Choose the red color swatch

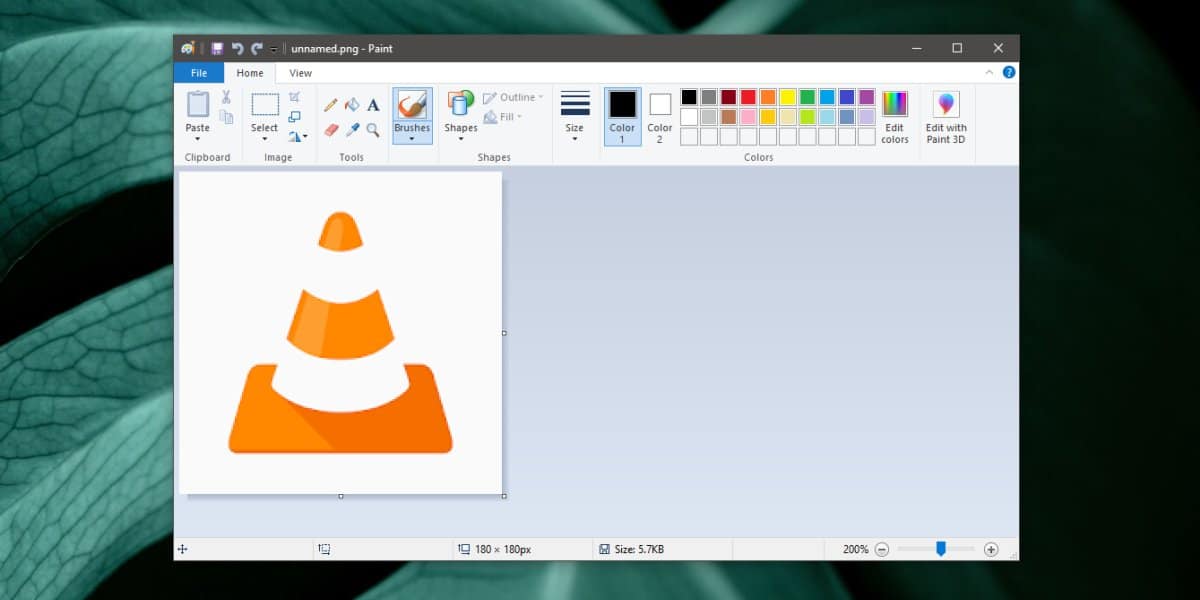pyautogui.click(x=748, y=97)
